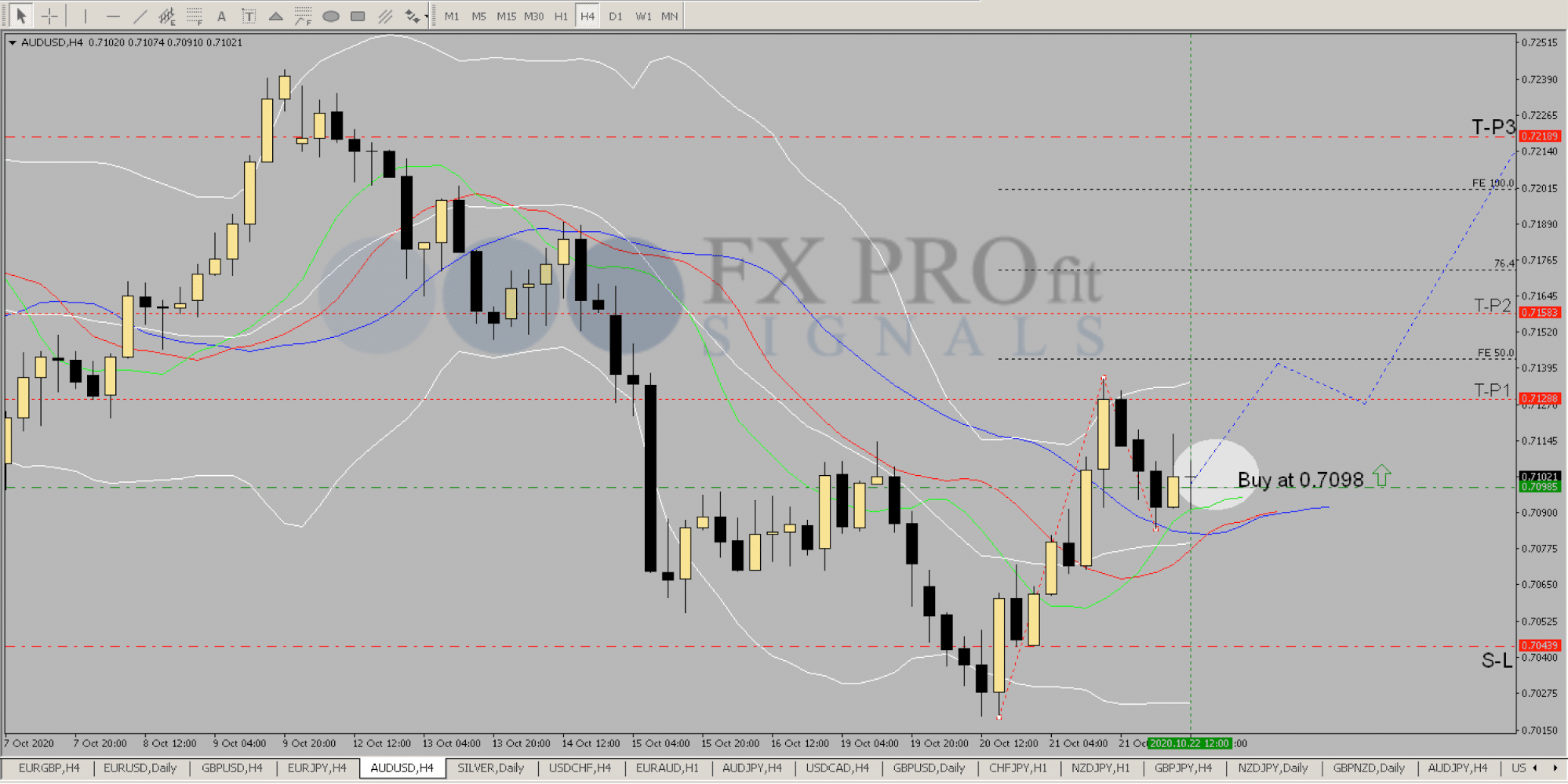Select the T-P3 label on chart
The image size is (1568, 784).
[1493, 127]
